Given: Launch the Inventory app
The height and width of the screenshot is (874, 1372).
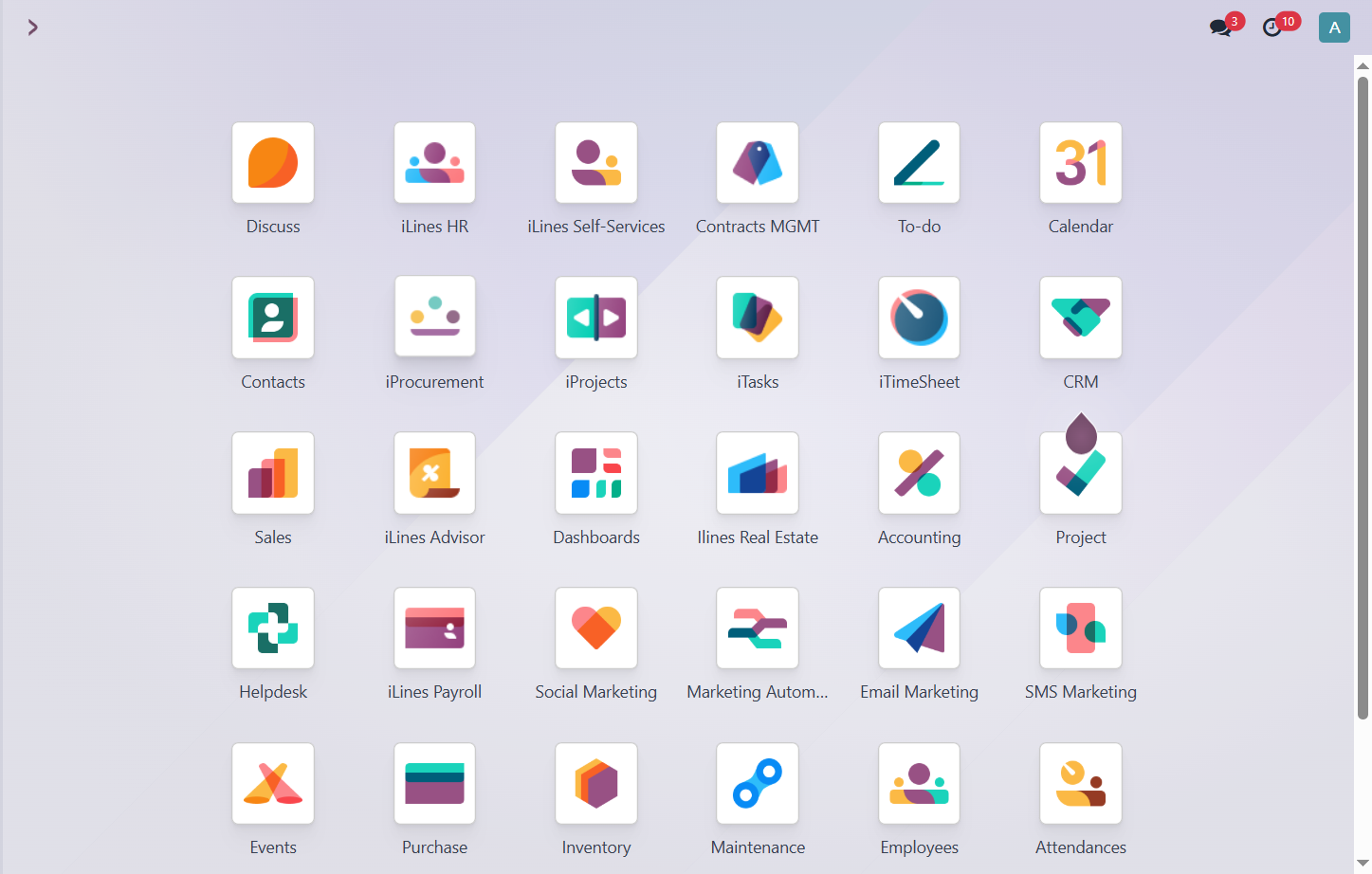Looking at the screenshot, I should click(x=596, y=784).
